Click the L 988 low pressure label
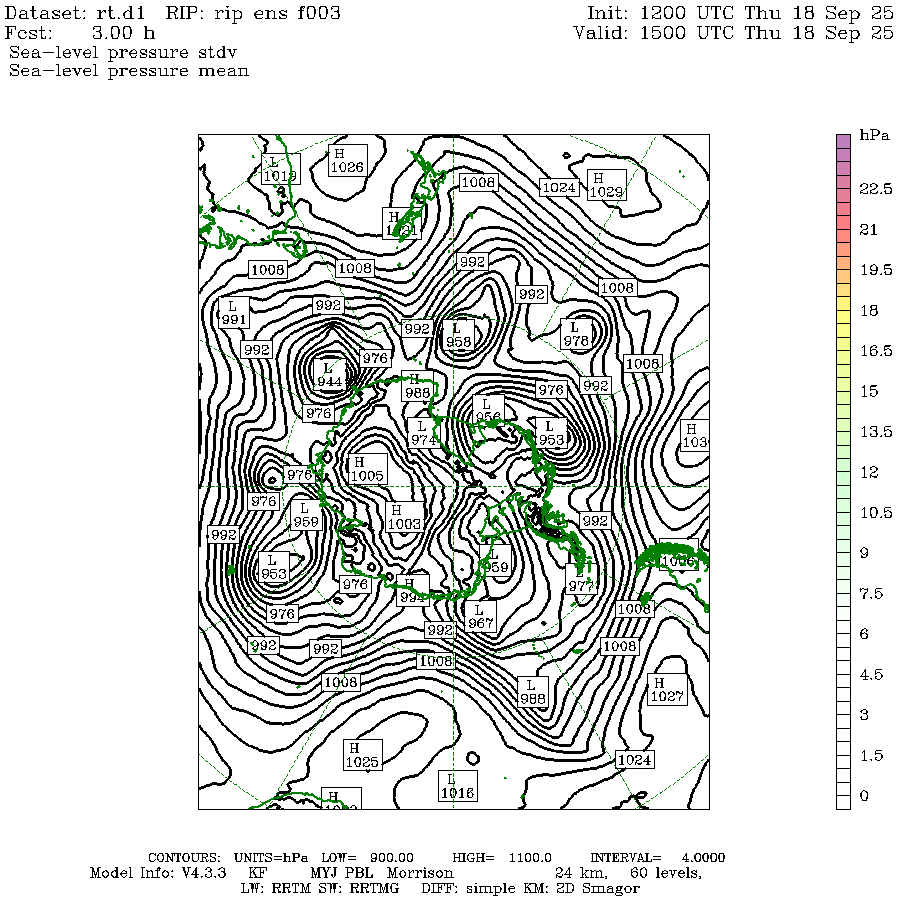Screen dimensions: 900x900 click(533, 692)
